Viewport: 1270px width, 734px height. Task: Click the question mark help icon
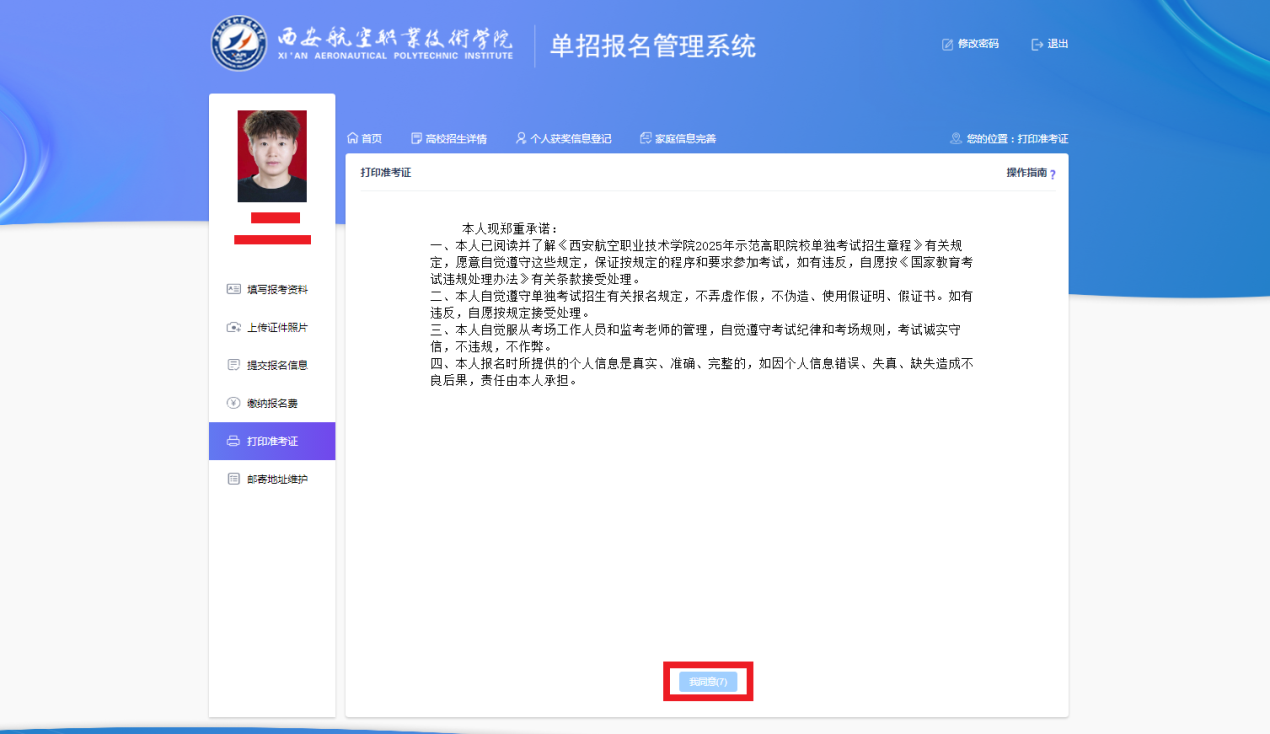(x=1053, y=175)
